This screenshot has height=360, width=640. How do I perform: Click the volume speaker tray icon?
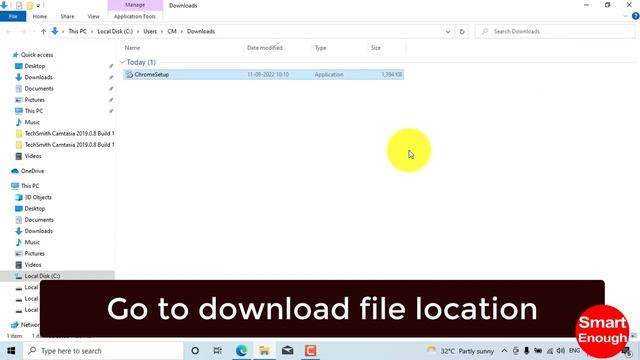561,351
